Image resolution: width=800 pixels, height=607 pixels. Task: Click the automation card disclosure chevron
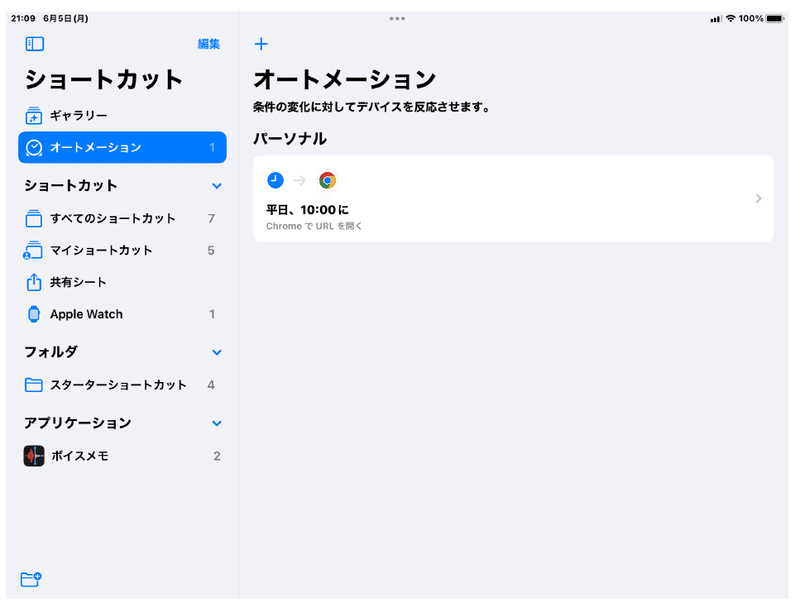[x=759, y=198]
